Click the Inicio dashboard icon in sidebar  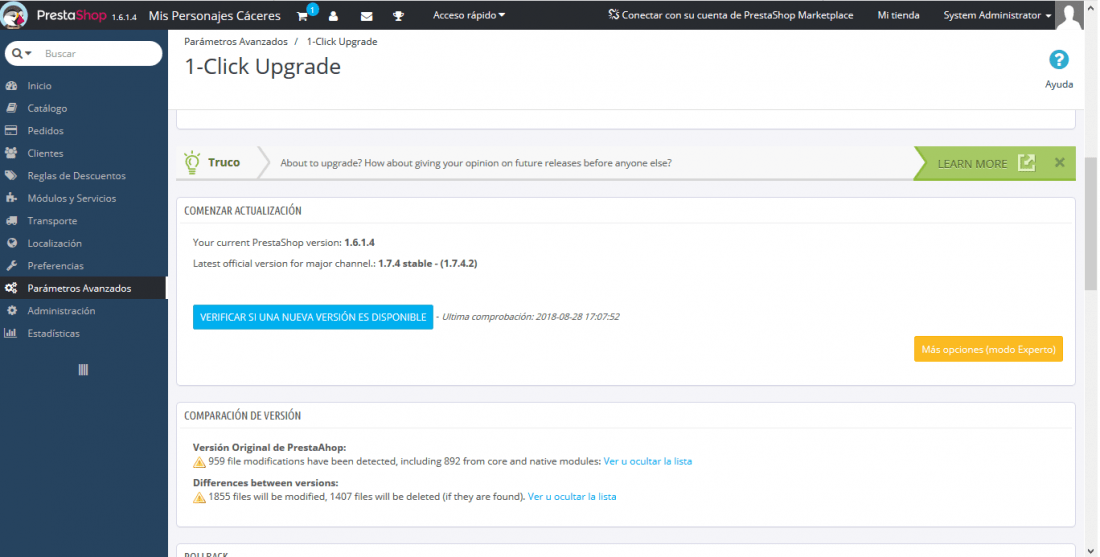(11, 86)
